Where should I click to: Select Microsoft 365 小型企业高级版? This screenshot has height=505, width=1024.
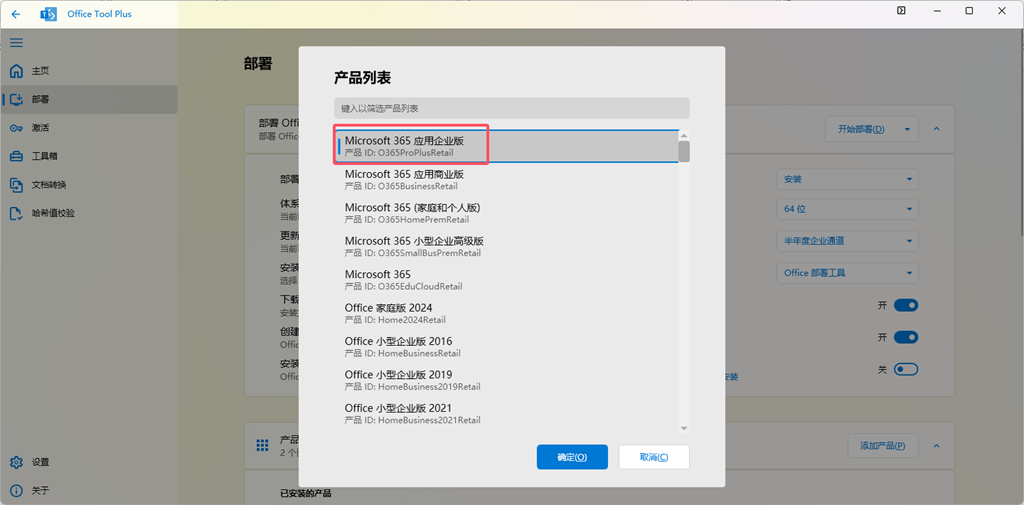507,246
